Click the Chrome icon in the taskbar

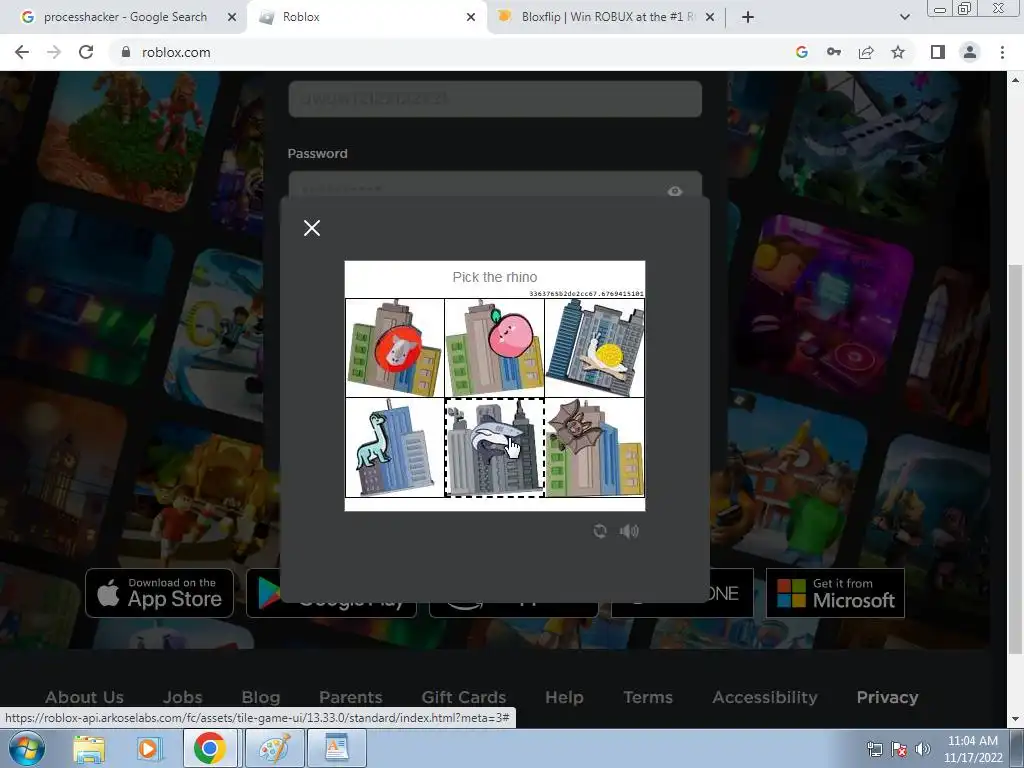coord(210,748)
